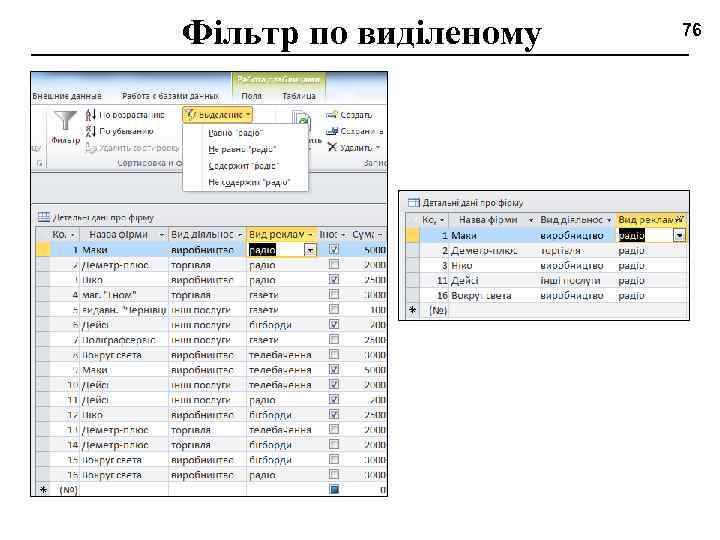Screen dimensions: 720x540
Task: Click the new-record asterisk in the full table
Action: [x=43, y=490]
